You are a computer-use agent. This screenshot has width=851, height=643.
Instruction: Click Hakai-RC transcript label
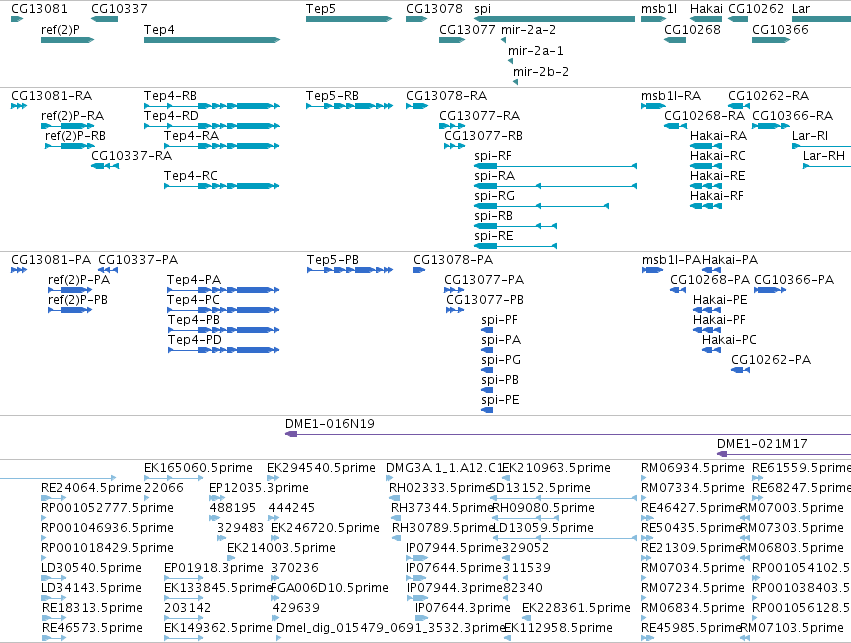pyautogui.click(x=717, y=156)
